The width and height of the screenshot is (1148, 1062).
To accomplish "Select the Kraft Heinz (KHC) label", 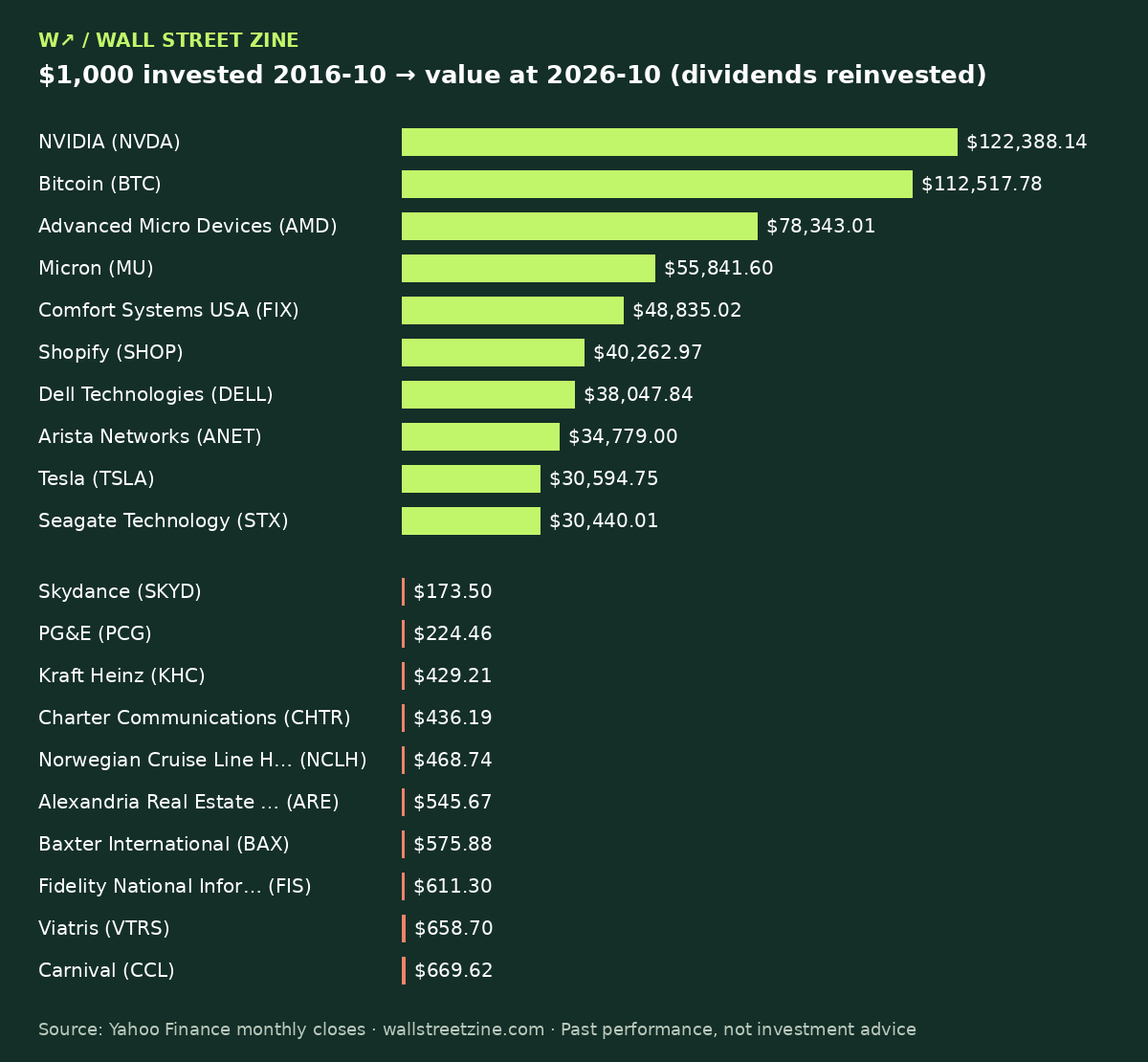I will pyautogui.click(x=121, y=676).
